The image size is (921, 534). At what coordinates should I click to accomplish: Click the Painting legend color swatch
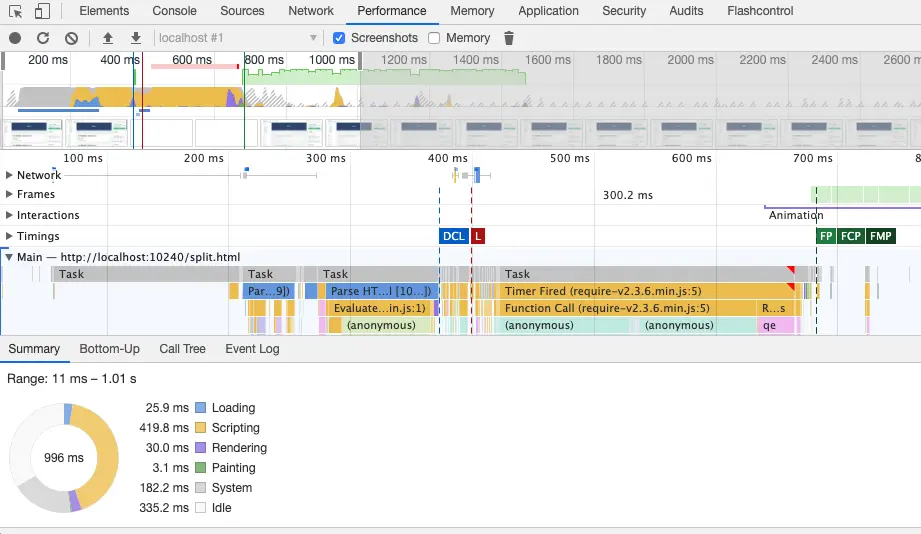tap(200, 468)
